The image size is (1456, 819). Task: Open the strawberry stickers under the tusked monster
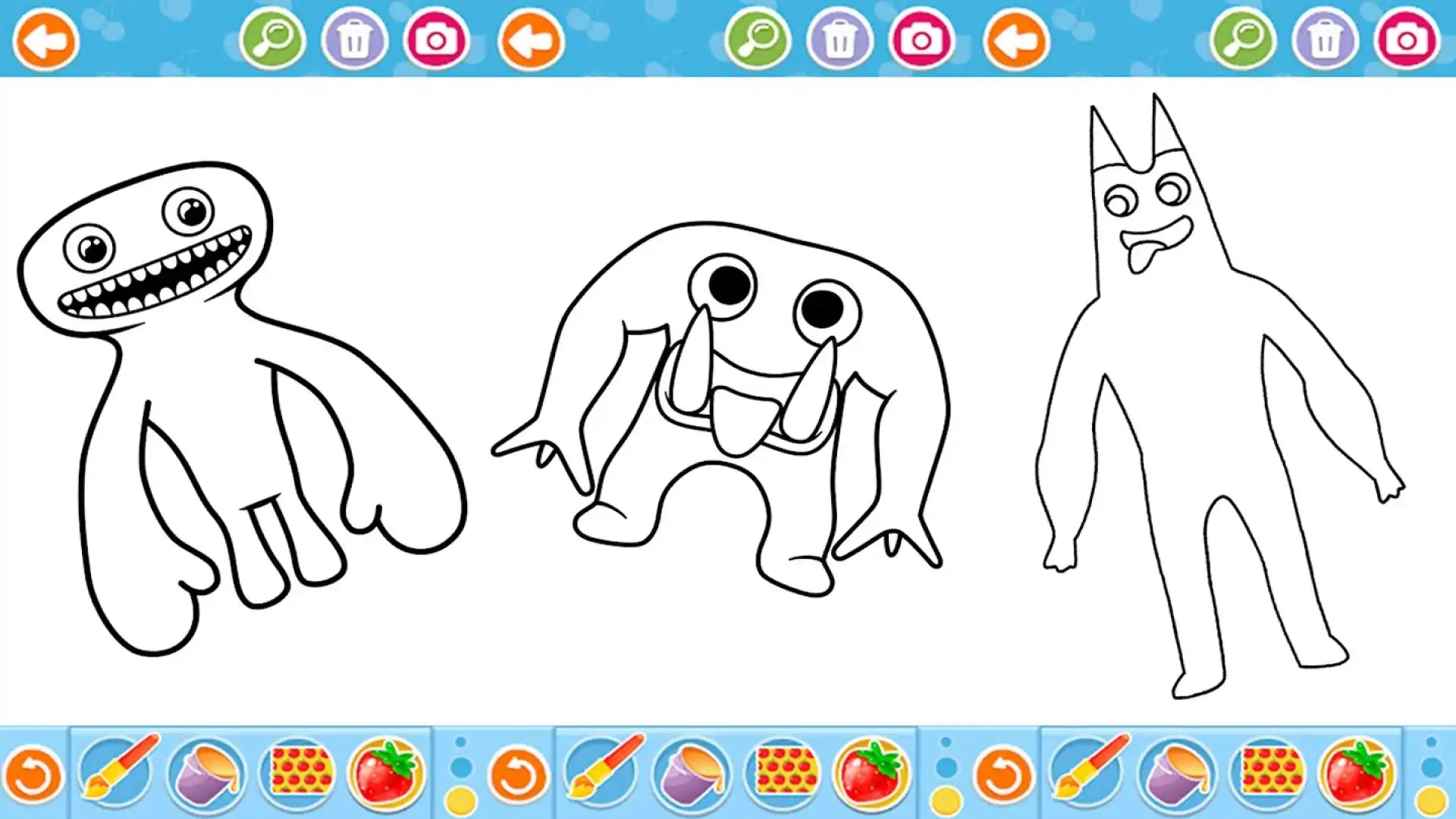(872, 773)
